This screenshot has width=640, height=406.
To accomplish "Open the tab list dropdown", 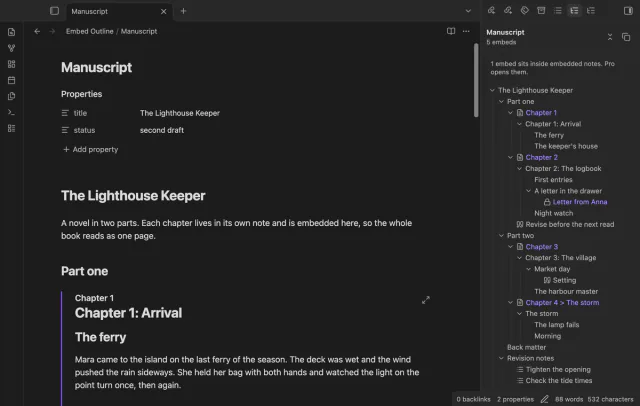I will coord(468,11).
